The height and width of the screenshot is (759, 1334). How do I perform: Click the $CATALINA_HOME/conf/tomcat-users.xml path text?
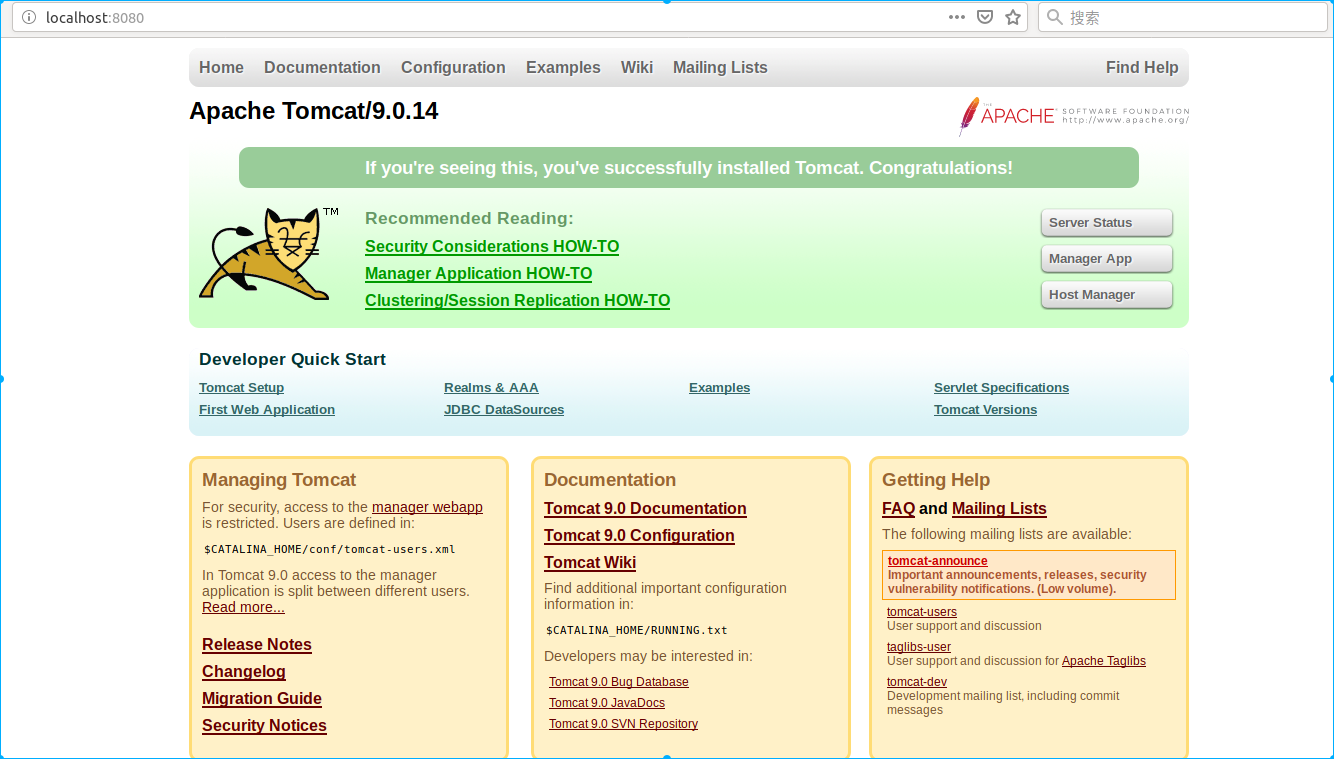click(x=330, y=549)
